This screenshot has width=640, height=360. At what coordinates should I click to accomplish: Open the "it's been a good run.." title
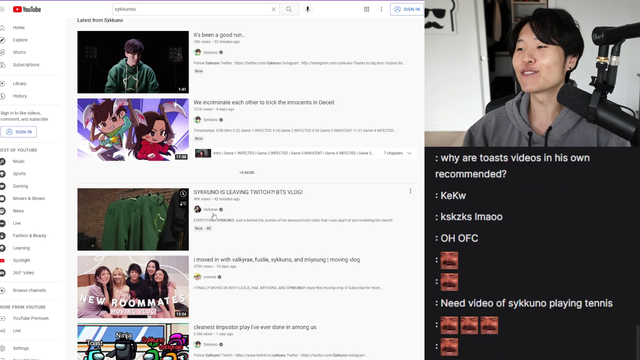tap(219, 35)
